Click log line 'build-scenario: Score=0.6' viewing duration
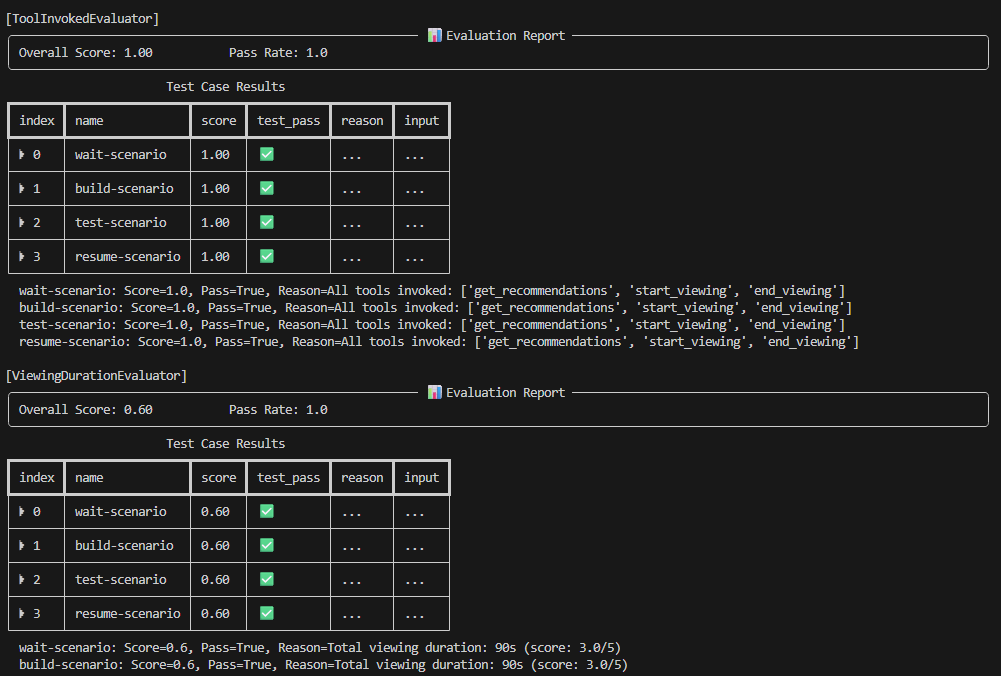 (323, 665)
